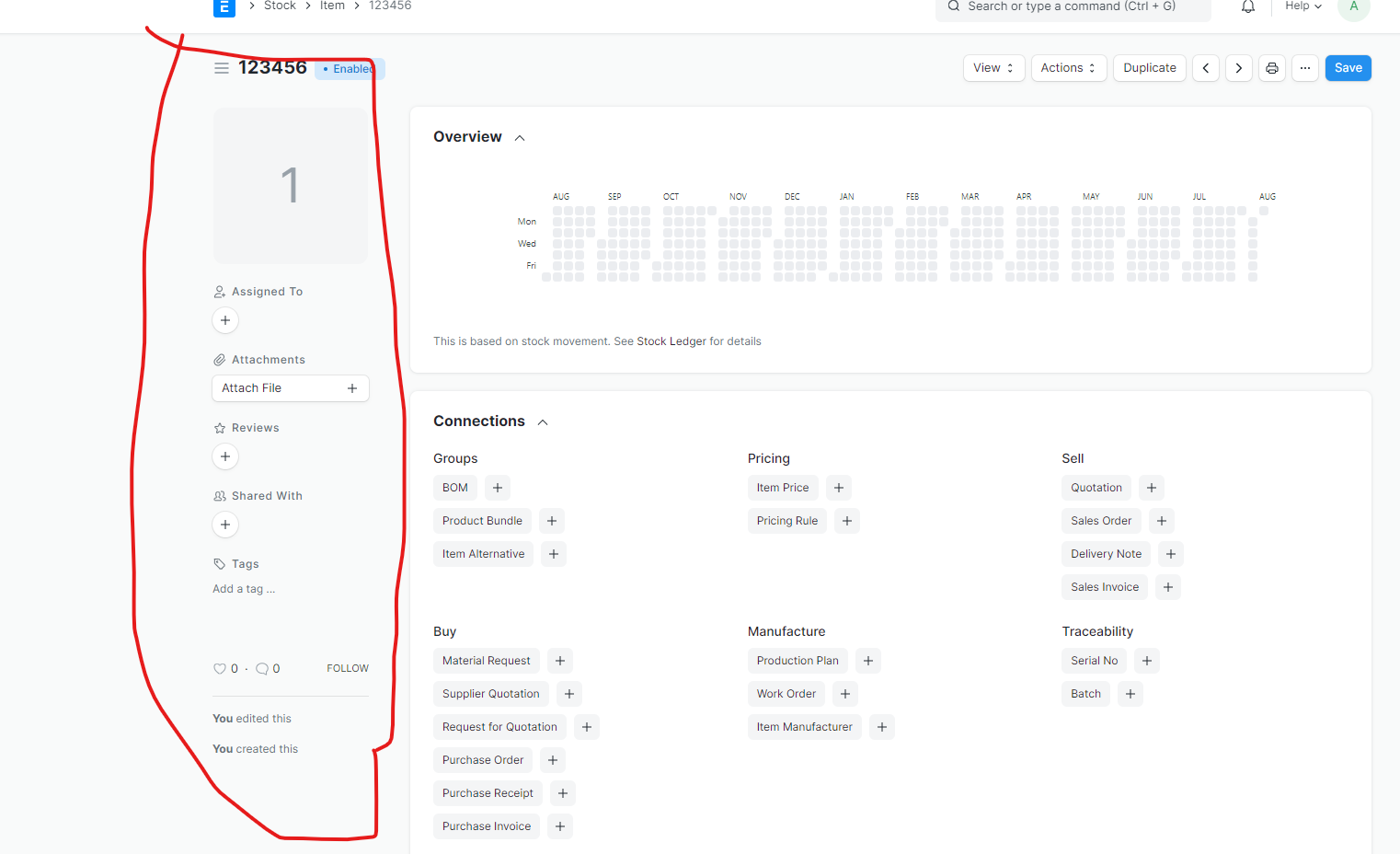
Task: Open the notifications bell
Action: [1247, 7]
